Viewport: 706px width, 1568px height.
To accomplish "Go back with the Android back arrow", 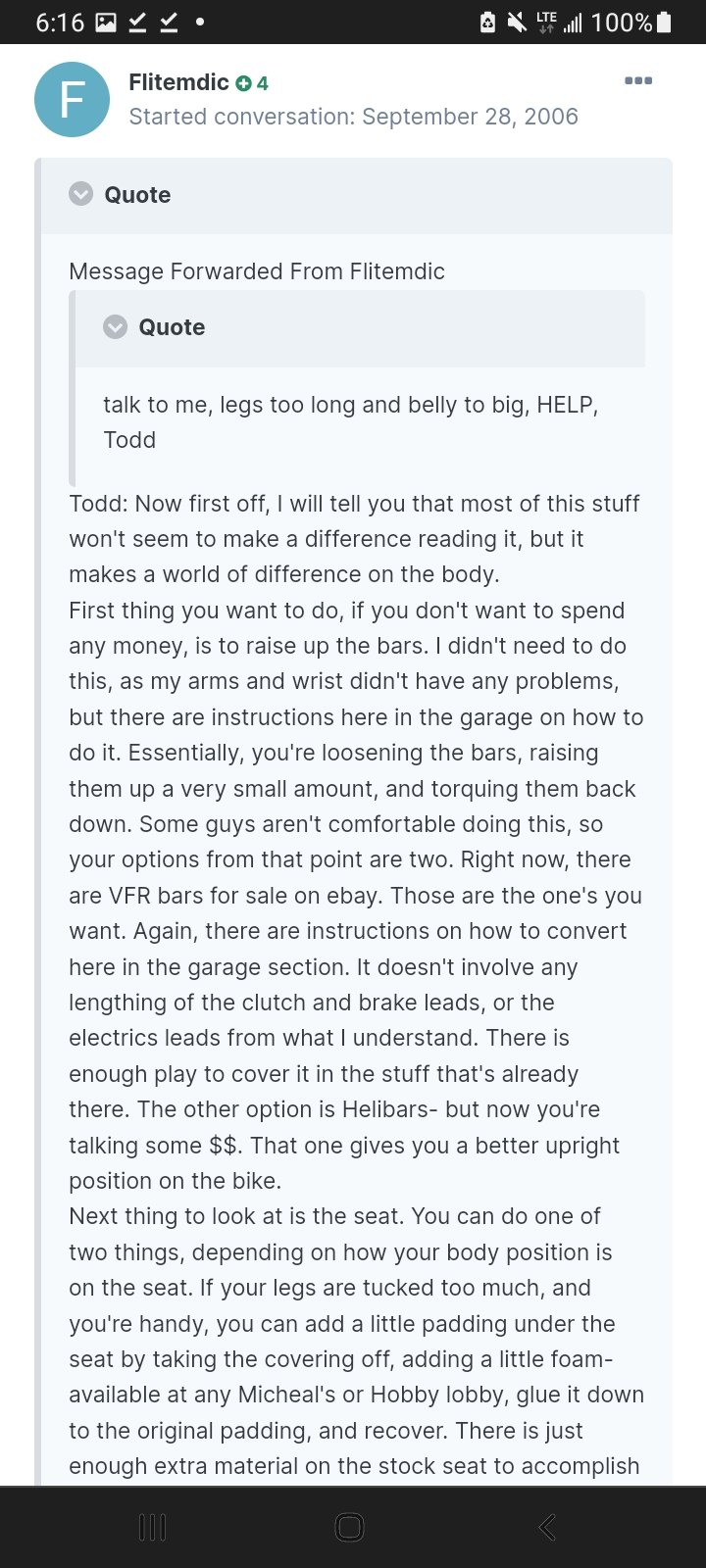I will click(547, 1527).
